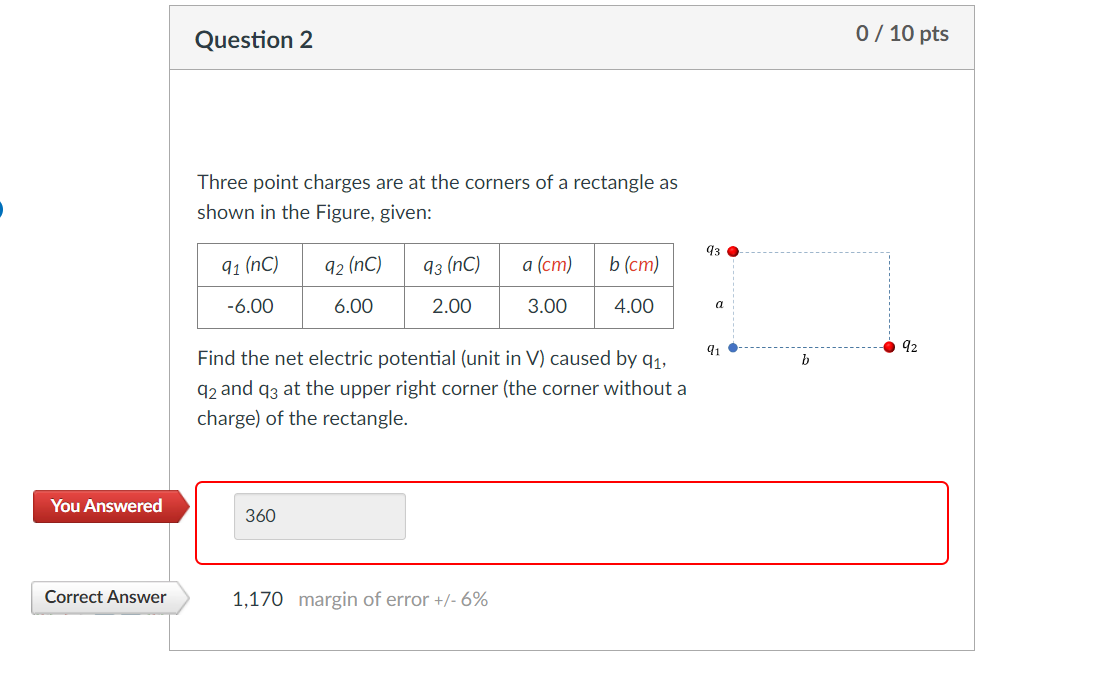Select the Question 2 heading
Screen dimensions: 1110x675
click(253, 40)
